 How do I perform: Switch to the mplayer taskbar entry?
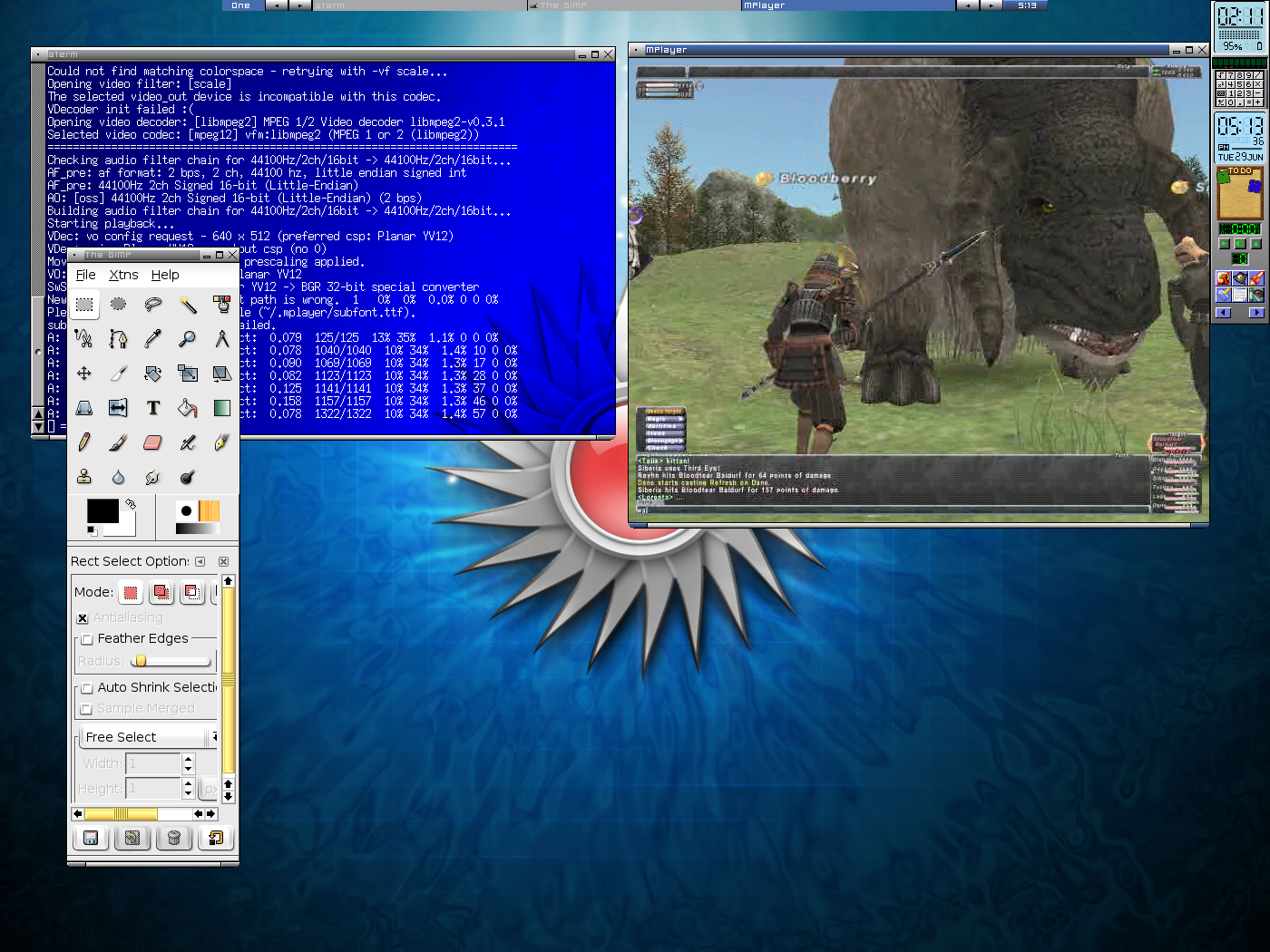pos(848,5)
